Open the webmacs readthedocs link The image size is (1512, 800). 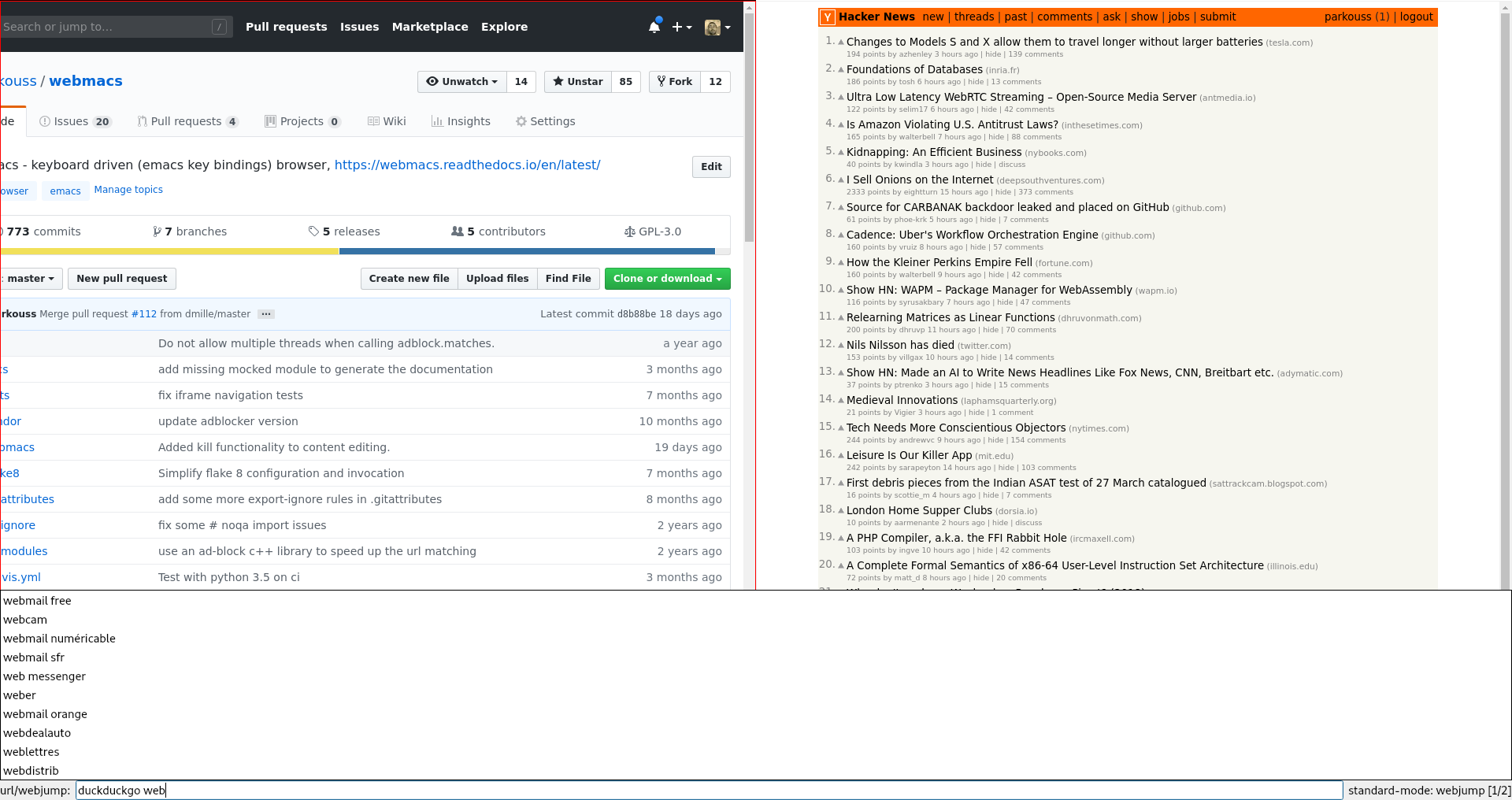coord(467,165)
